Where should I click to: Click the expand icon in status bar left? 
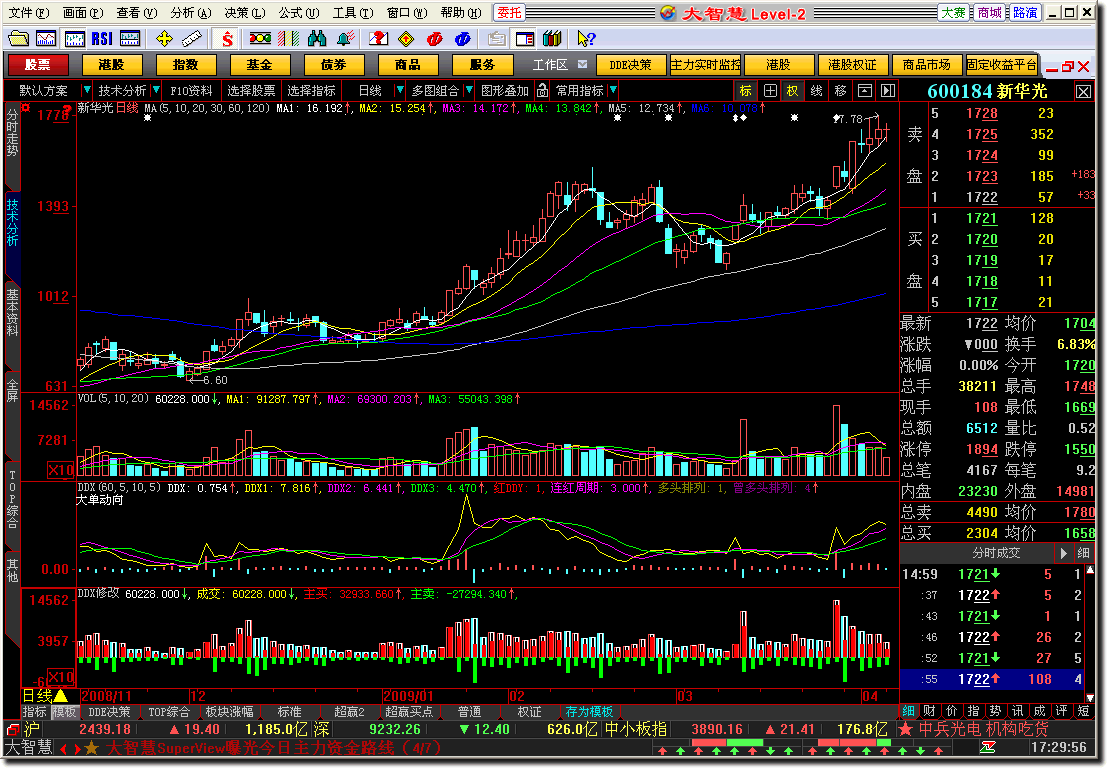[x=12, y=729]
